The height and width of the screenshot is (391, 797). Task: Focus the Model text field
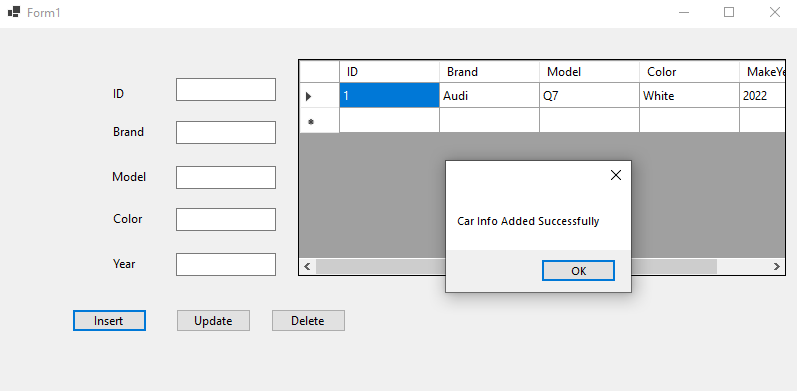(226, 177)
